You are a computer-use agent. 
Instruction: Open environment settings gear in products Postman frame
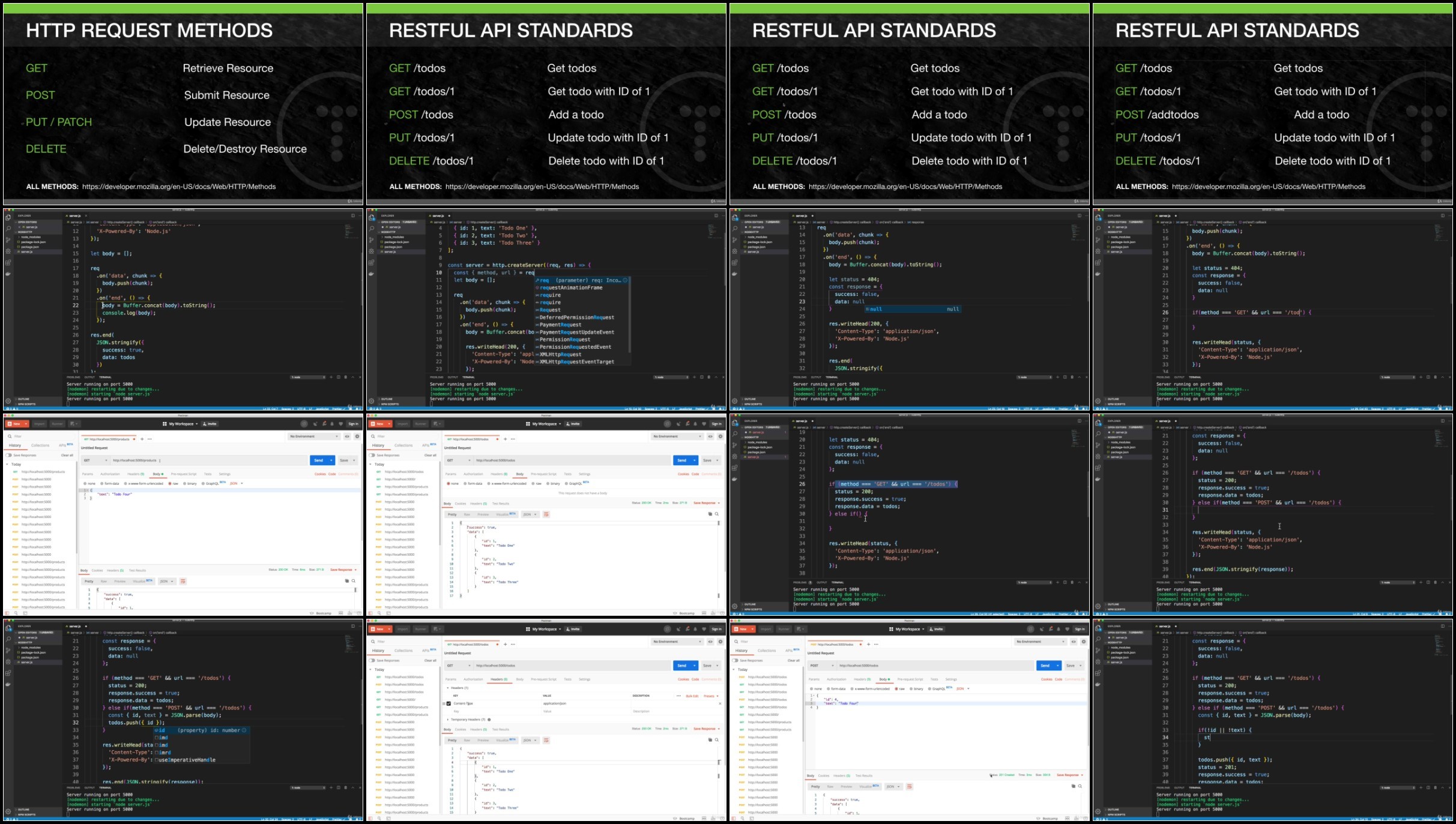pos(357,436)
